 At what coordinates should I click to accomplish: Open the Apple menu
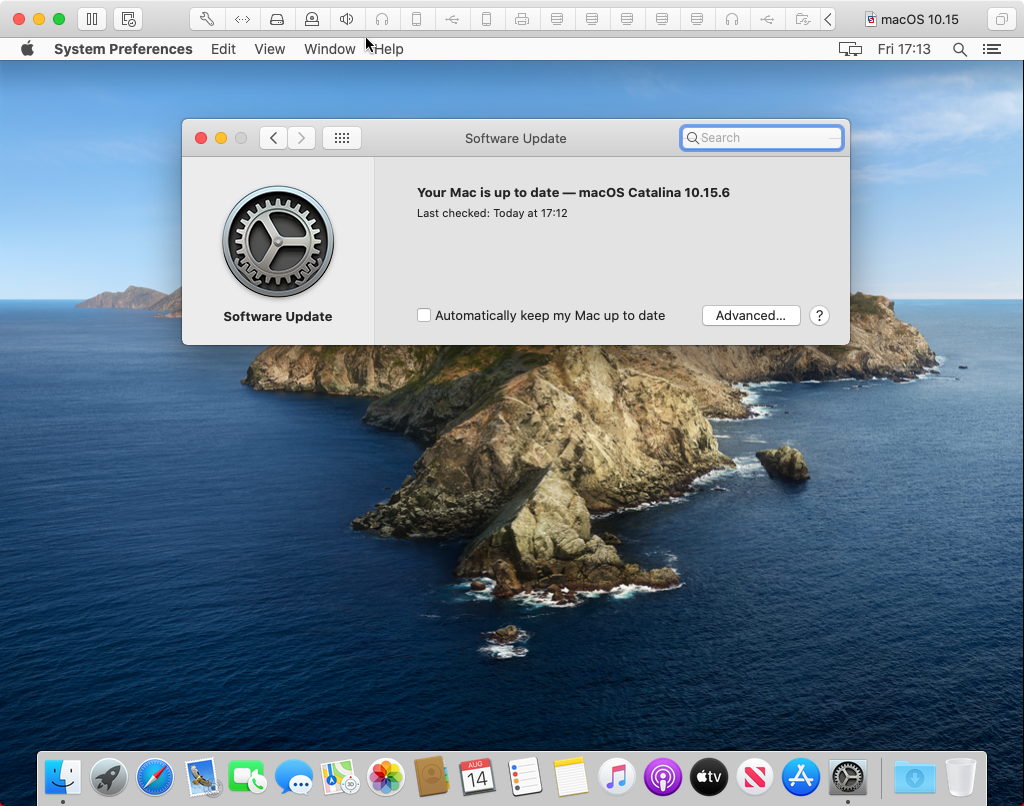click(x=27, y=48)
